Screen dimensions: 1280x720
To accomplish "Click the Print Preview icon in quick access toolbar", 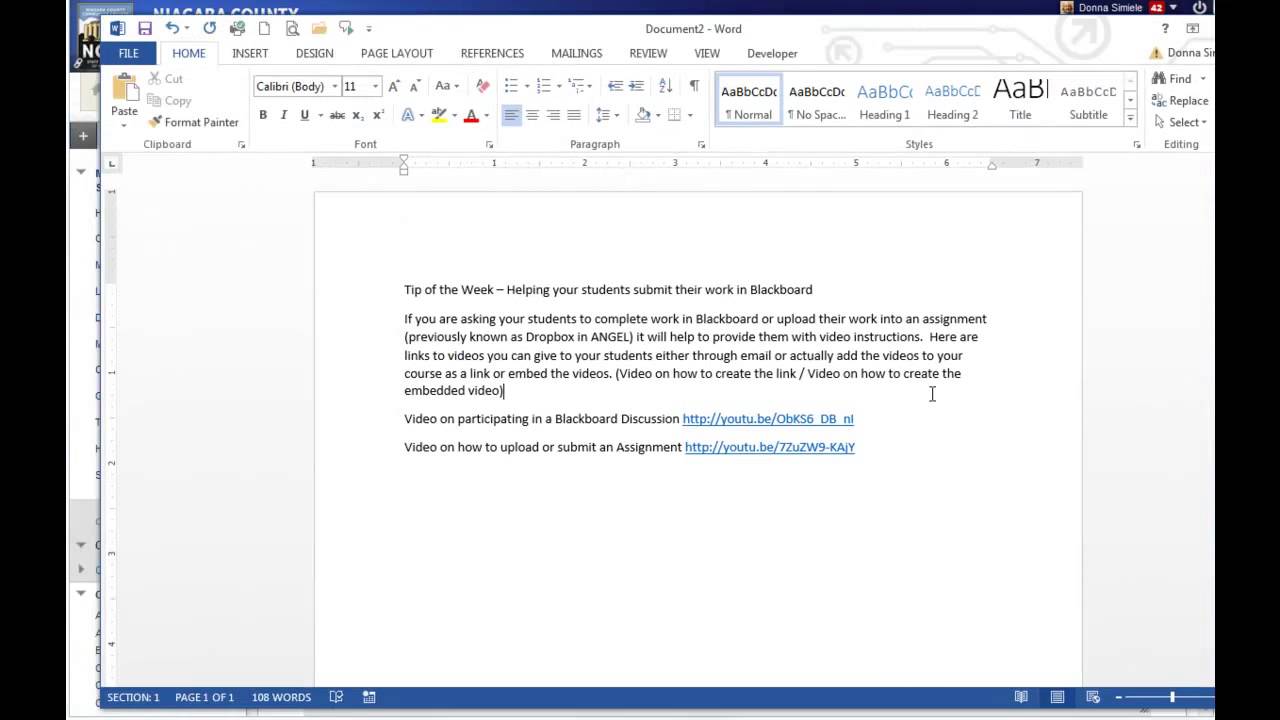I will point(292,28).
